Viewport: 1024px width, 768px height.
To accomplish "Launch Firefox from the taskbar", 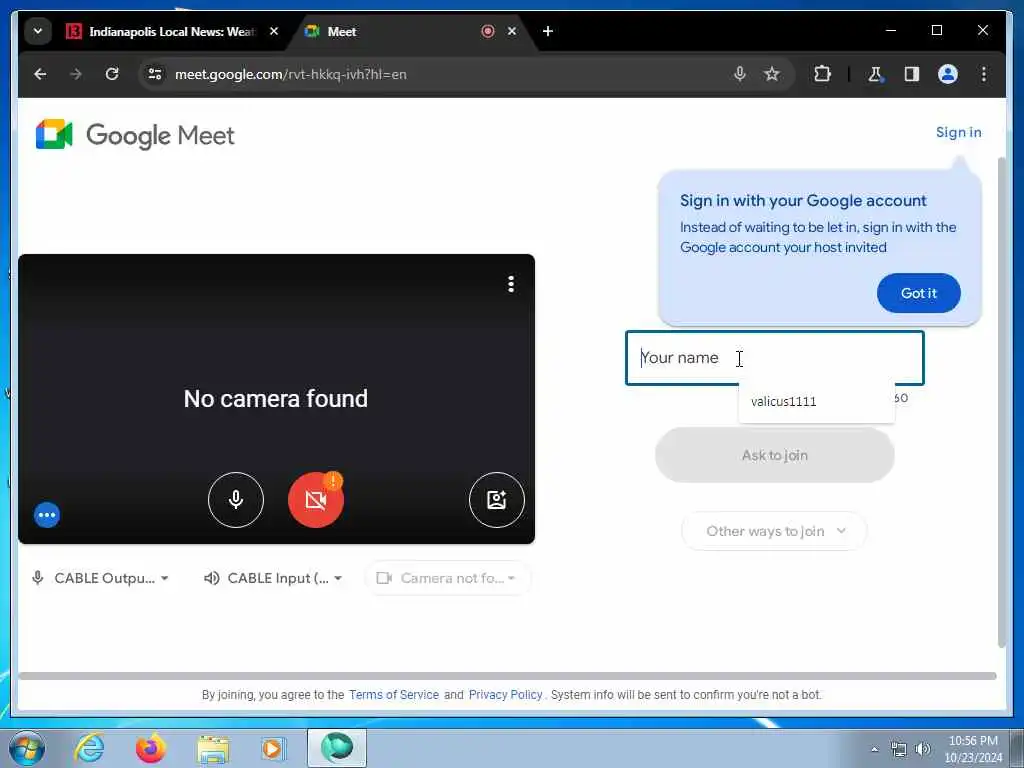I will tap(151, 748).
